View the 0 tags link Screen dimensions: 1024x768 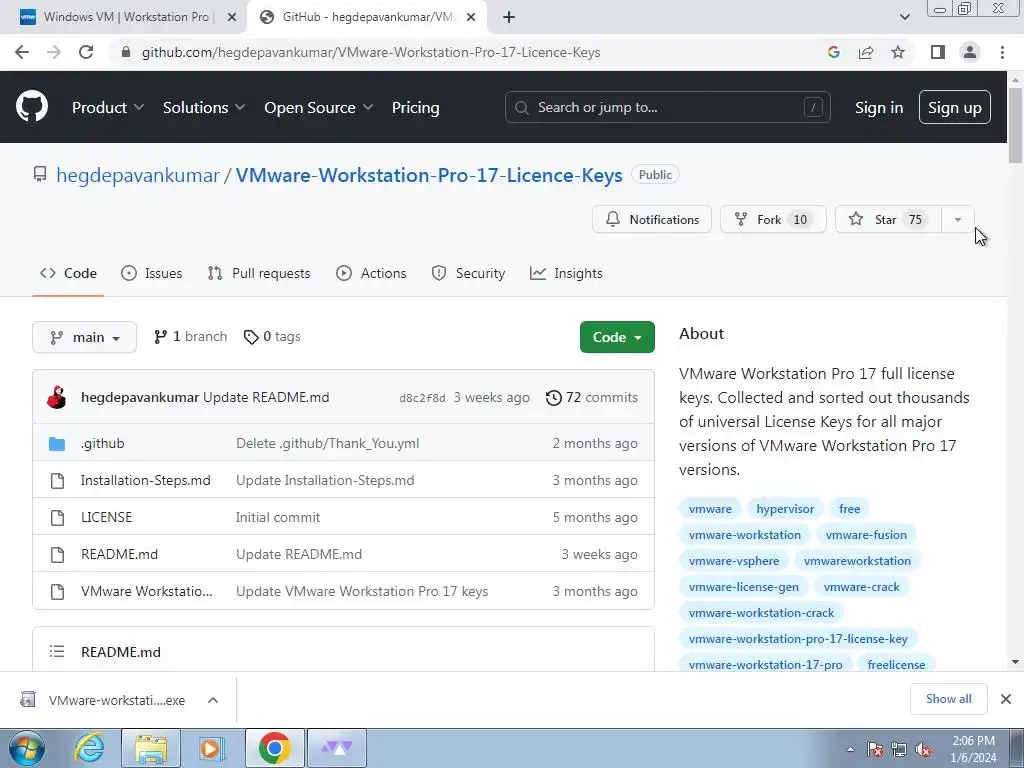coord(272,337)
